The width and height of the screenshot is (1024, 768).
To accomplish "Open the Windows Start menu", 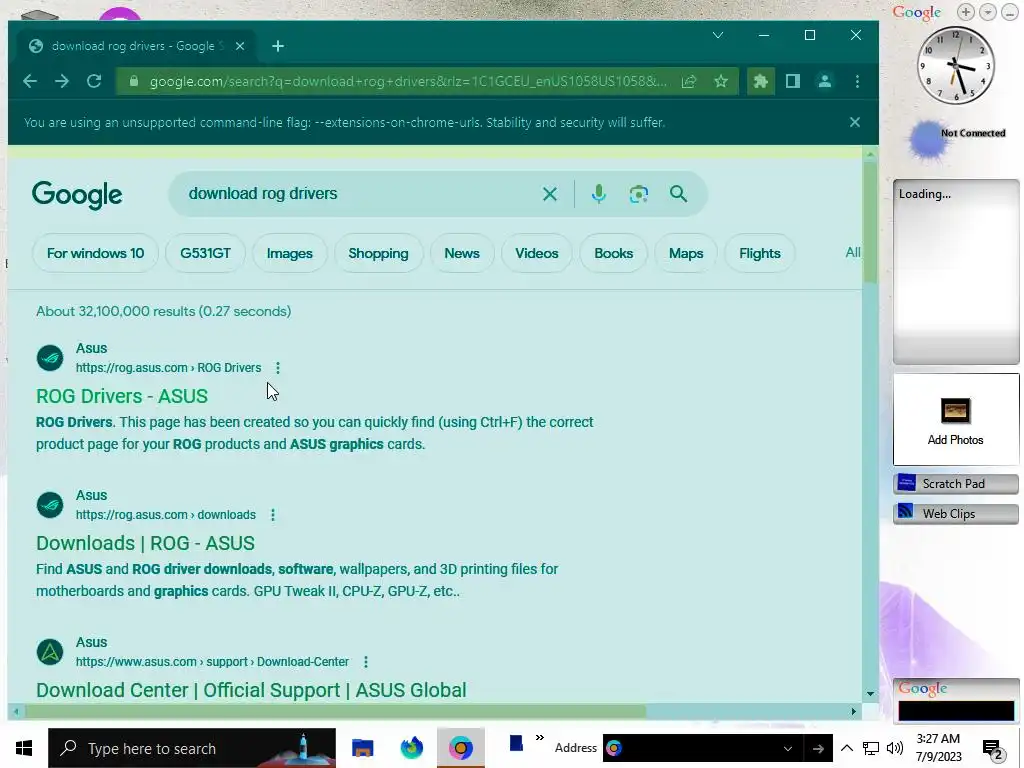I will click(24, 748).
